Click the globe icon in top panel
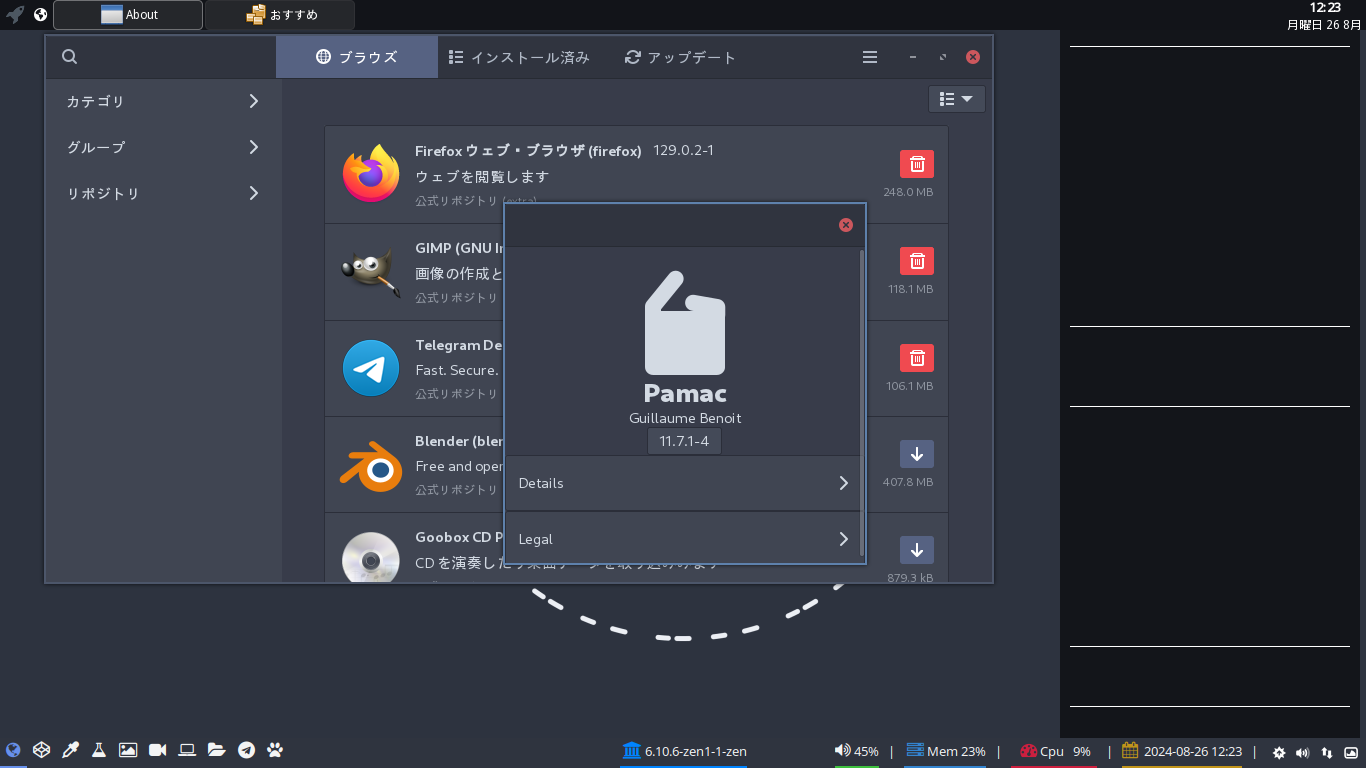Screen dimensions: 1366x768 (x=40, y=14)
